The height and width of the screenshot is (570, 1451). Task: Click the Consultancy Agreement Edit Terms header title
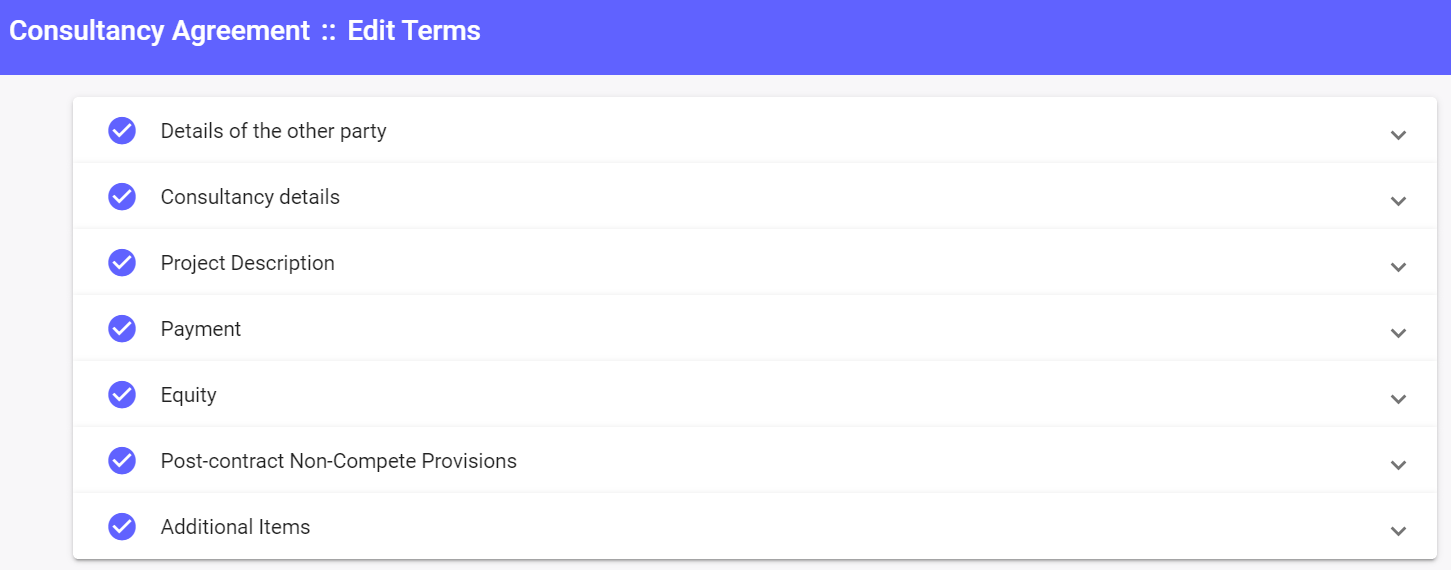pyautogui.click(x=245, y=31)
